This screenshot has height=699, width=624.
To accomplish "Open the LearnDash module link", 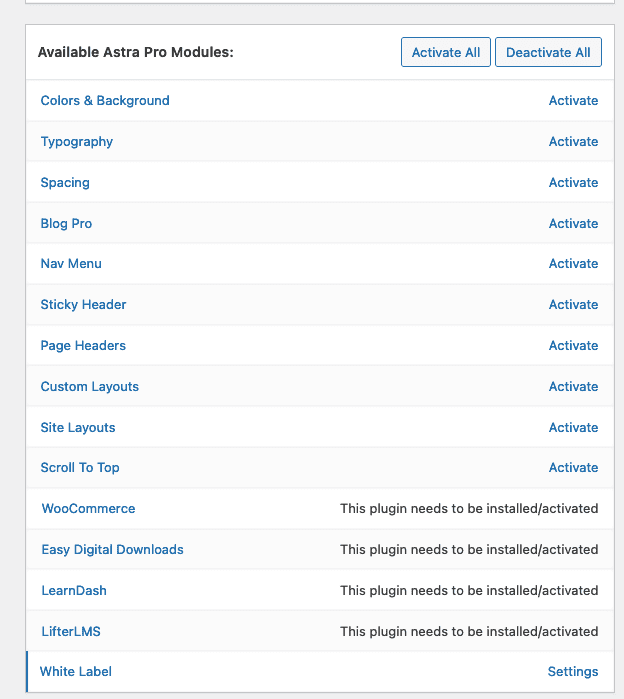I will coord(74,591).
